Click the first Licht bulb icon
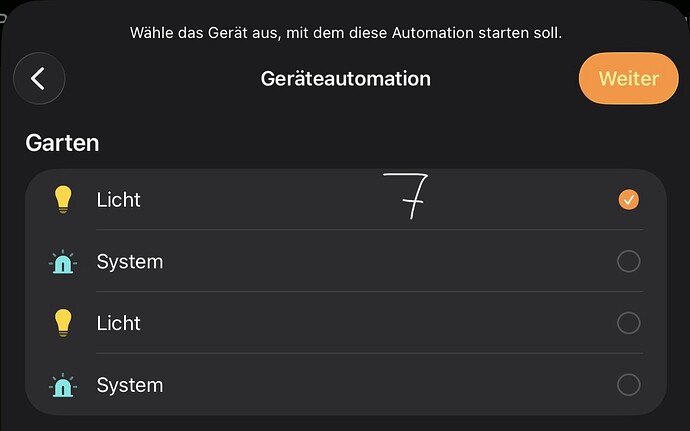The width and height of the screenshot is (690, 431). (63, 200)
